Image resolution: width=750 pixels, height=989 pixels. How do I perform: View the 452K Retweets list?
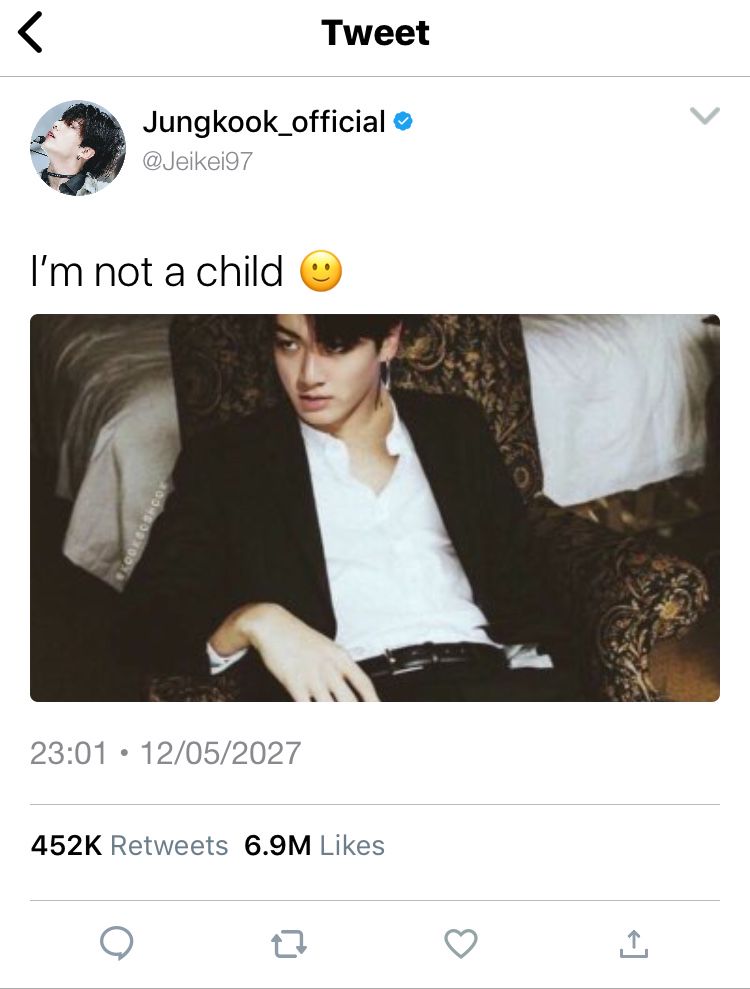pyautogui.click(x=130, y=846)
